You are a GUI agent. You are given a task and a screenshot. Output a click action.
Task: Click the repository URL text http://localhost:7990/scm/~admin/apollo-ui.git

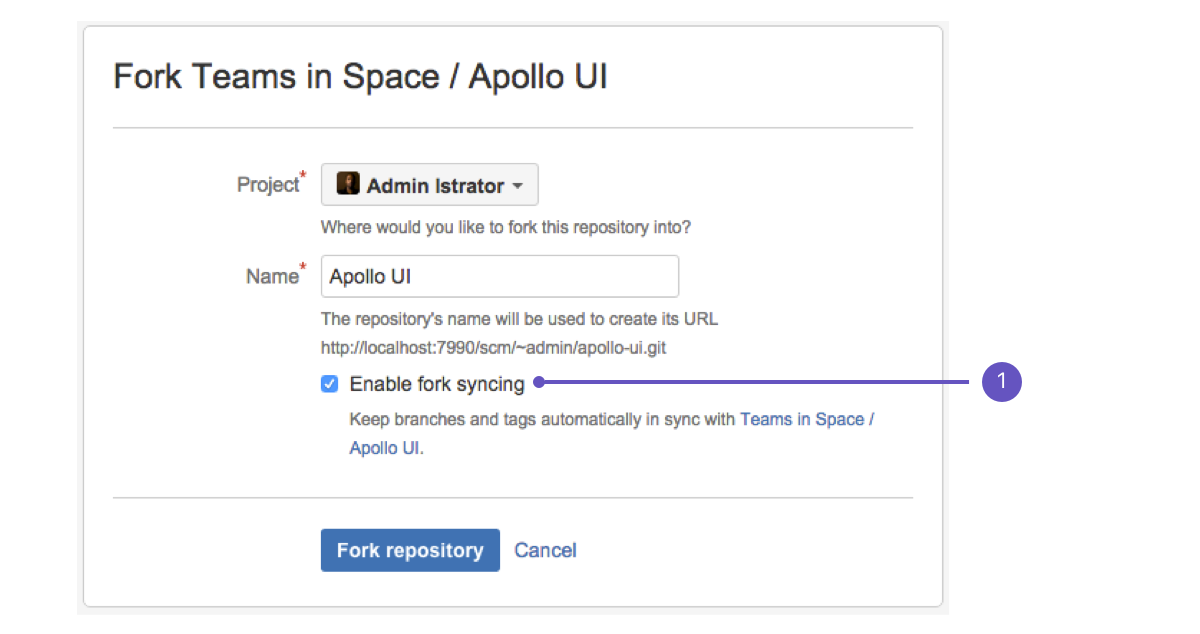(494, 348)
